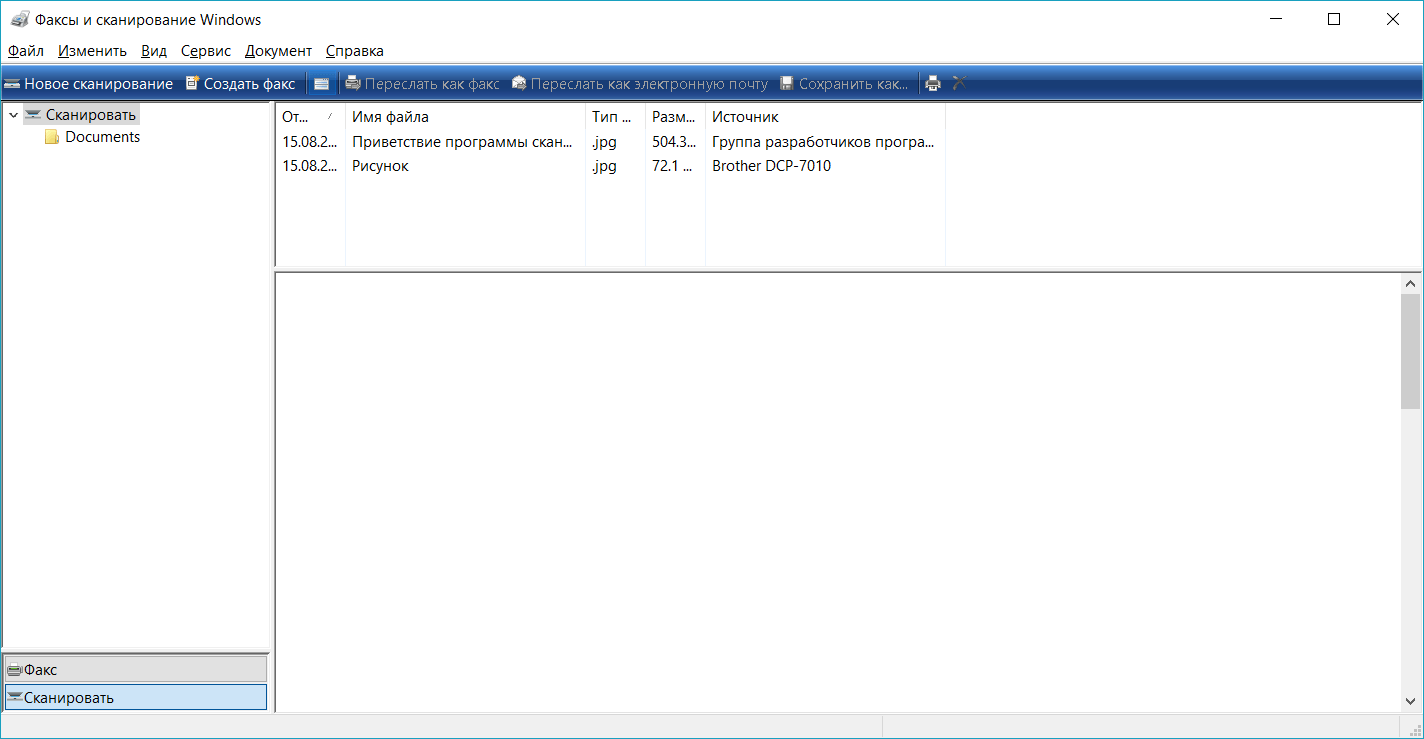1424x739 pixels.
Task: Select the Рисунок file row
Action: pyautogui.click(x=381, y=166)
